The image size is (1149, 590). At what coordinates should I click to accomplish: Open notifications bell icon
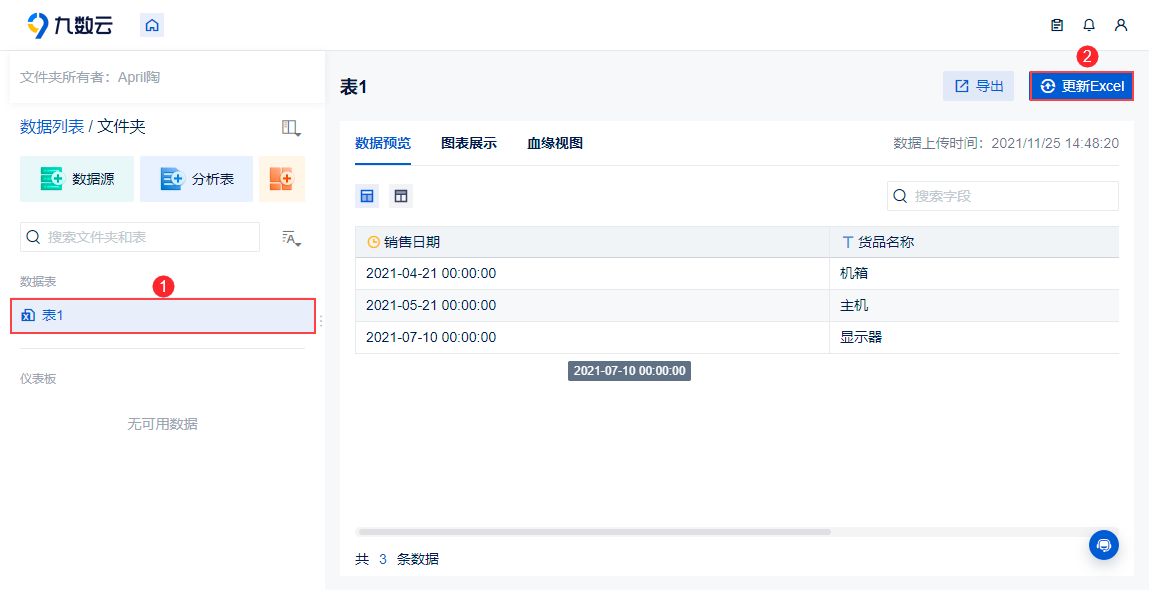1089,25
